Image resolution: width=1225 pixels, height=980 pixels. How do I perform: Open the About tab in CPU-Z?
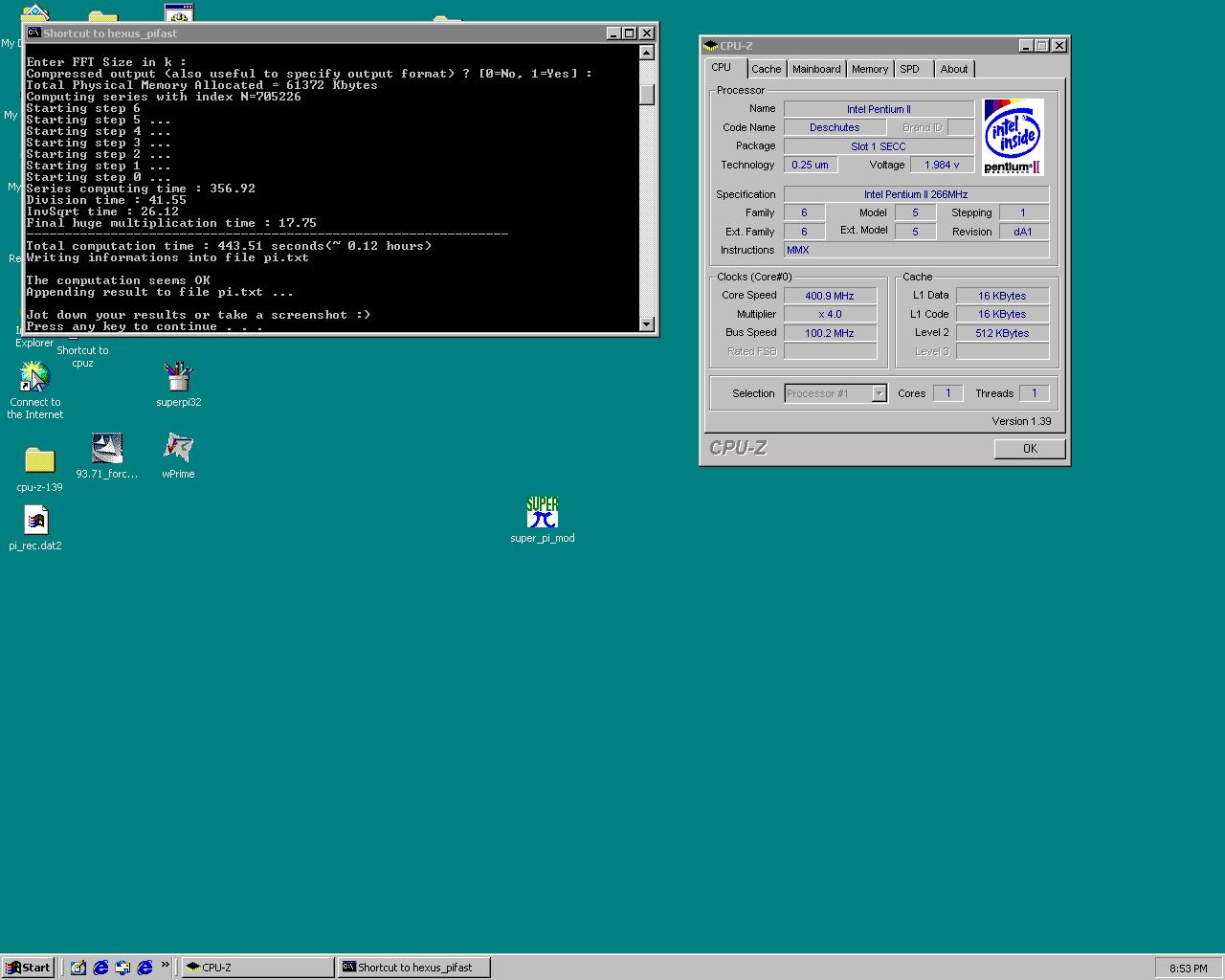pyautogui.click(x=953, y=69)
